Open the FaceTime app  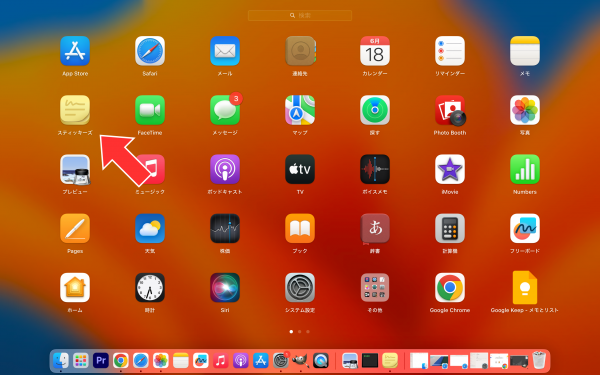(150, 110)
